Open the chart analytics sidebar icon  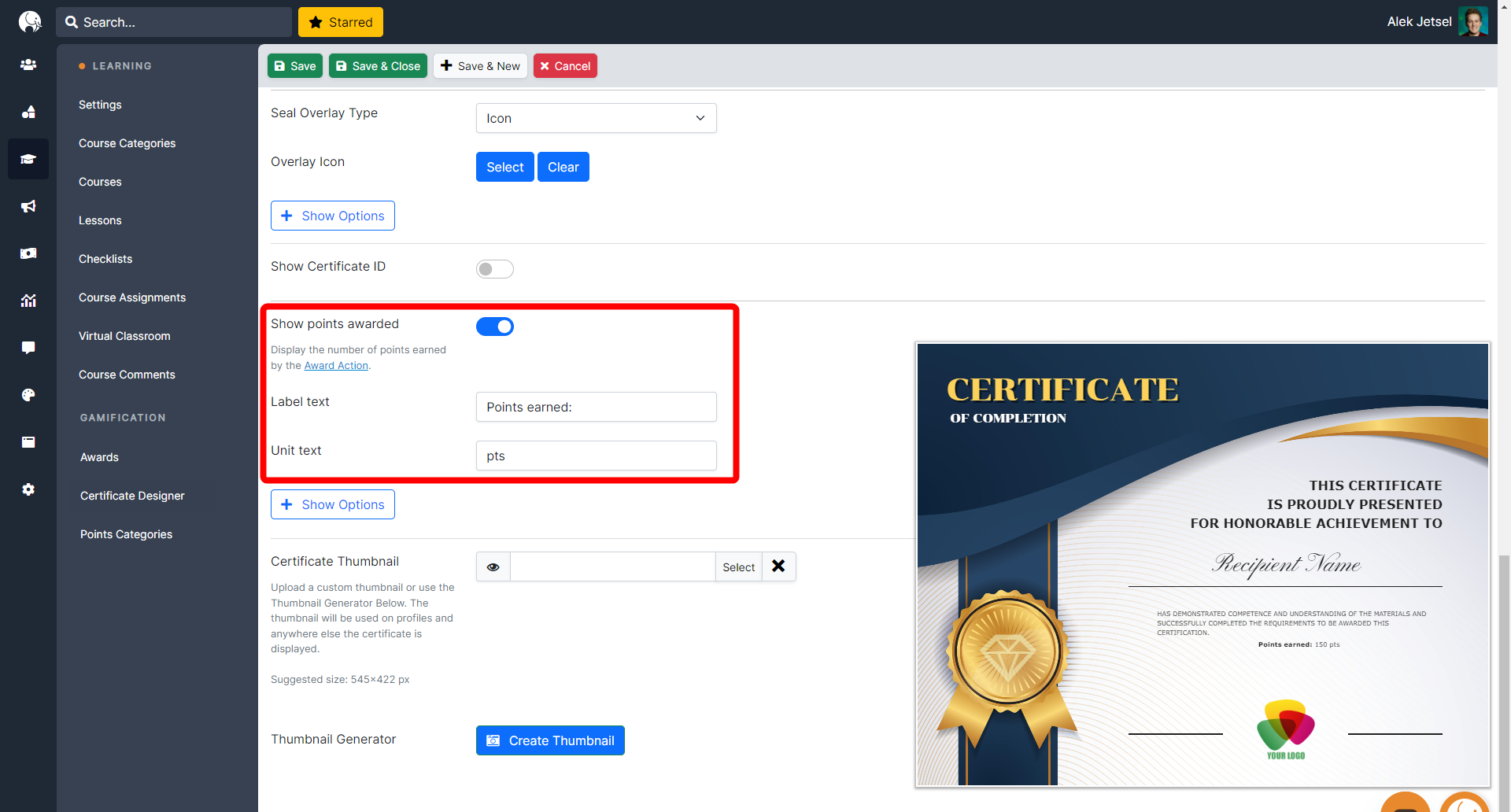point(28,301)
